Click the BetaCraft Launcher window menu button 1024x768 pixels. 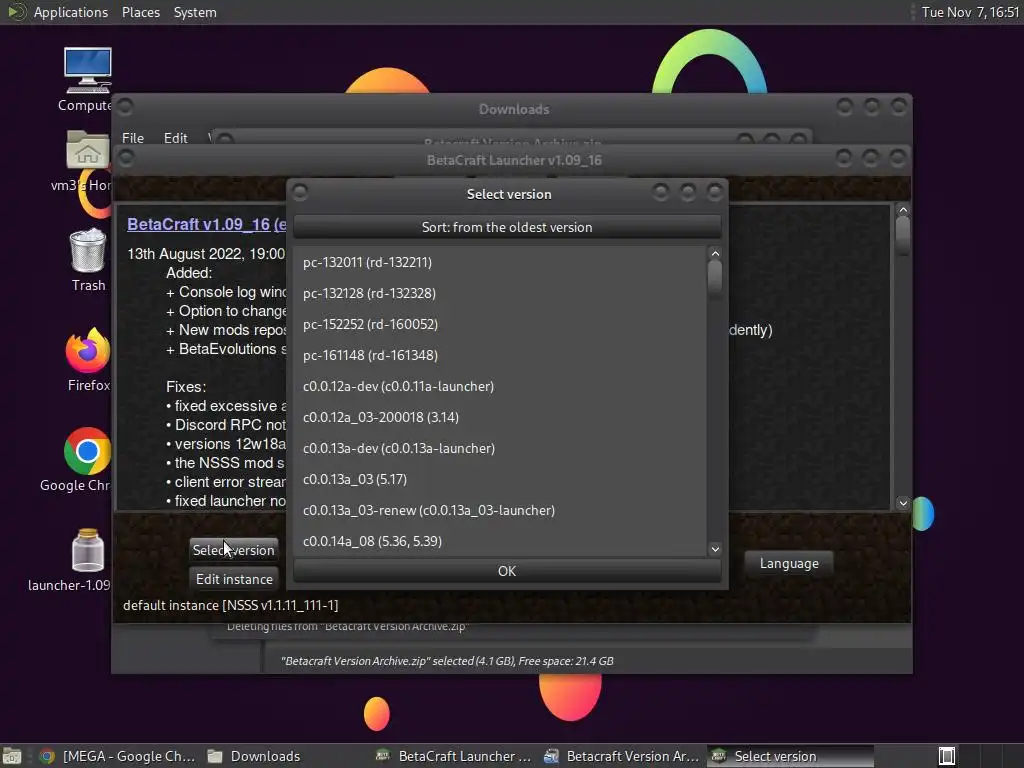[x=126, y=158]
